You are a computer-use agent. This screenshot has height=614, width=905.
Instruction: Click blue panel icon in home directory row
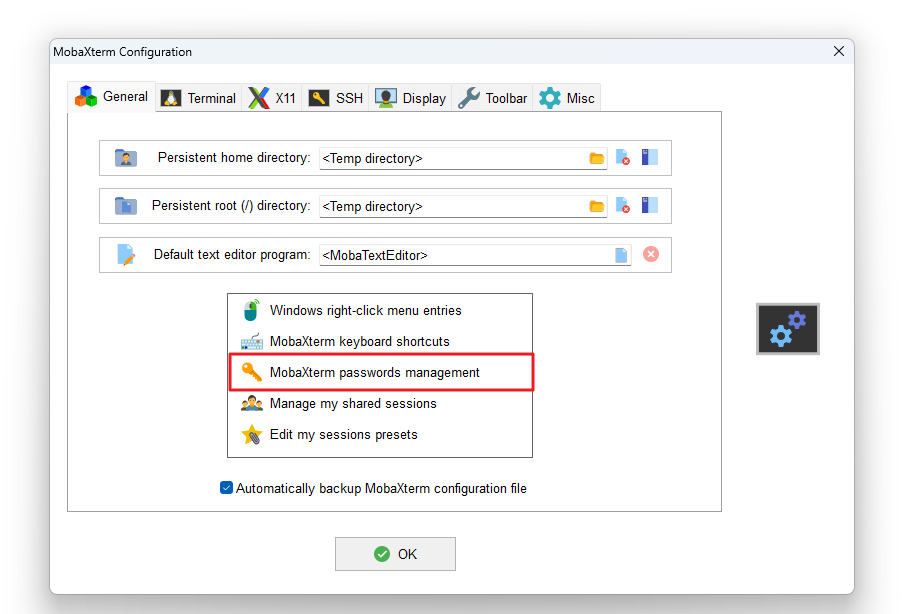650,157
